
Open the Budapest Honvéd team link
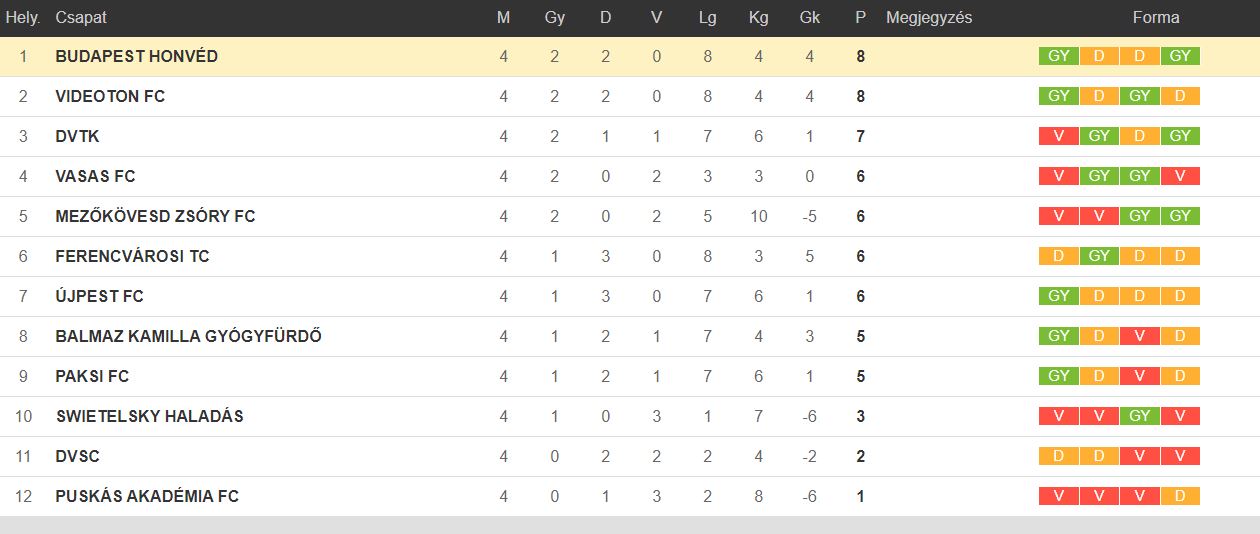pyautogui.click(x=136, y=57)
